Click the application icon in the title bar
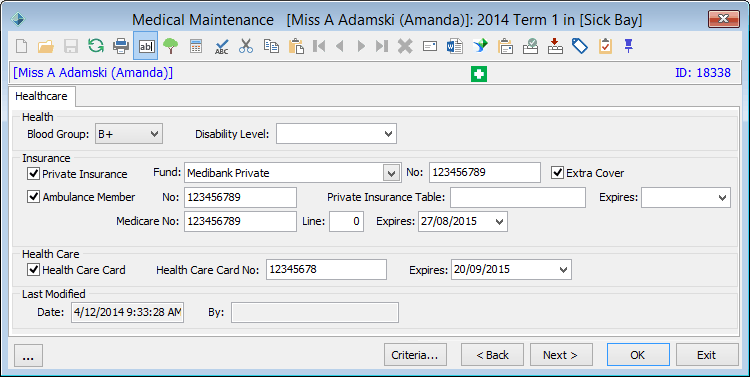The width and height of the screenshot is (750, 377). 18,20
